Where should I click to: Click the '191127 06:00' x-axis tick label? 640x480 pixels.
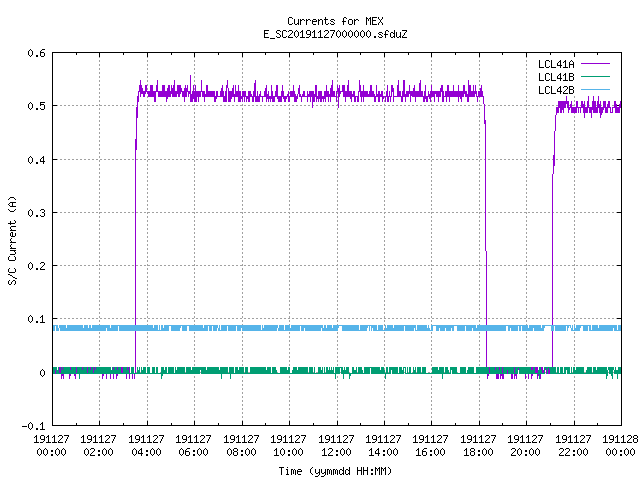(x=193, y=446)
